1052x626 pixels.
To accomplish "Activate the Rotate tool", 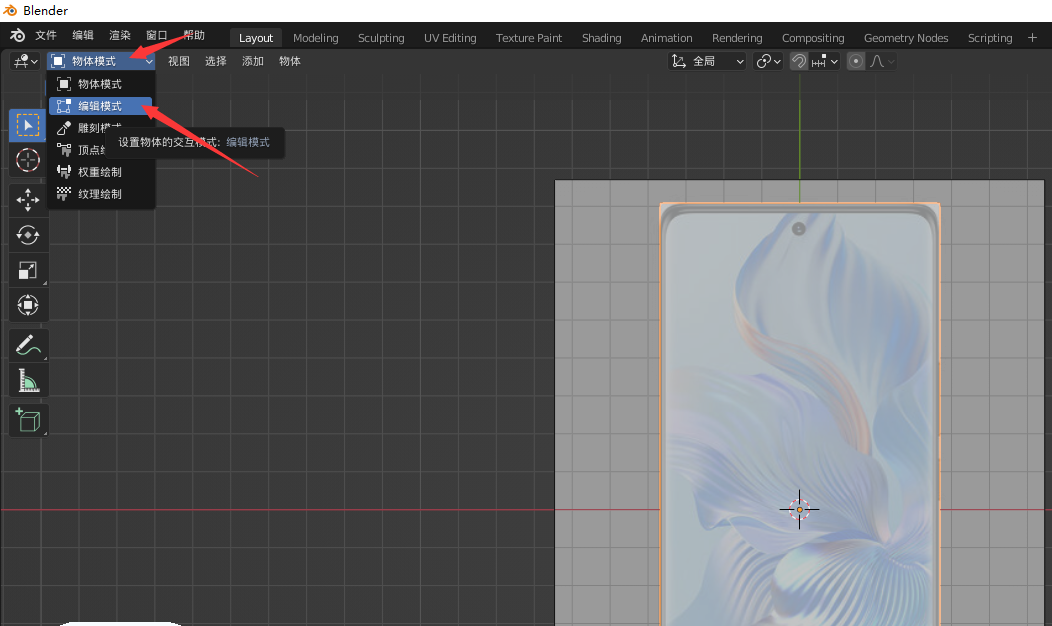I will [28, 235].
